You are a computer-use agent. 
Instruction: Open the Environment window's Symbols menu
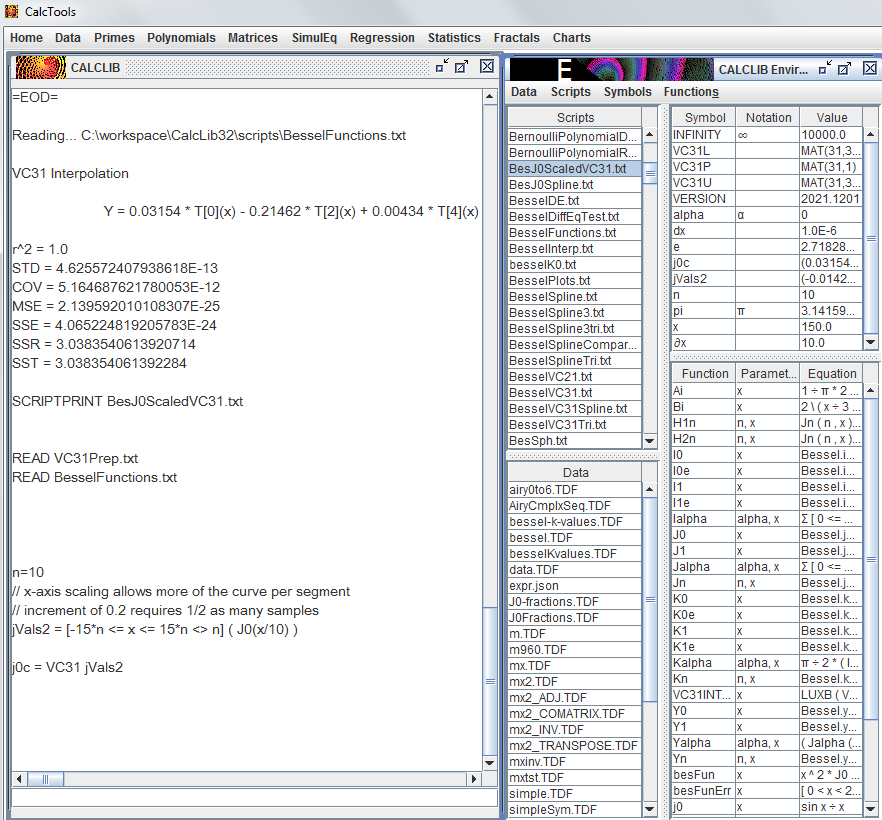tap(627, 92)
